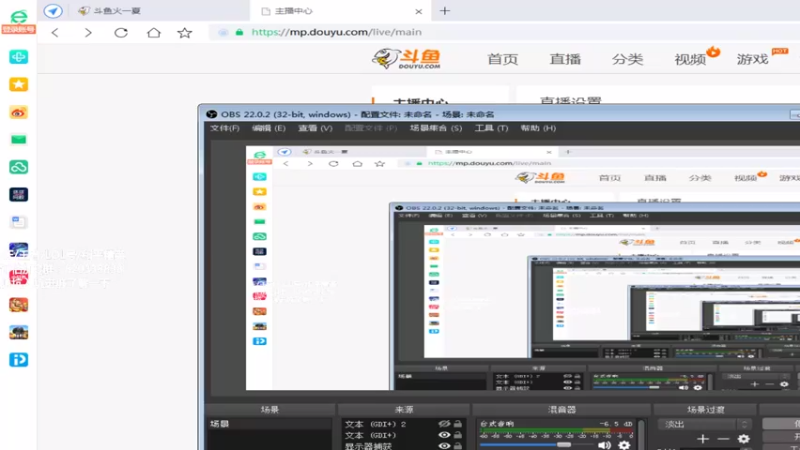800x450 pixels.
Task: Add a scene transition with plus
Action: [703, 439]
